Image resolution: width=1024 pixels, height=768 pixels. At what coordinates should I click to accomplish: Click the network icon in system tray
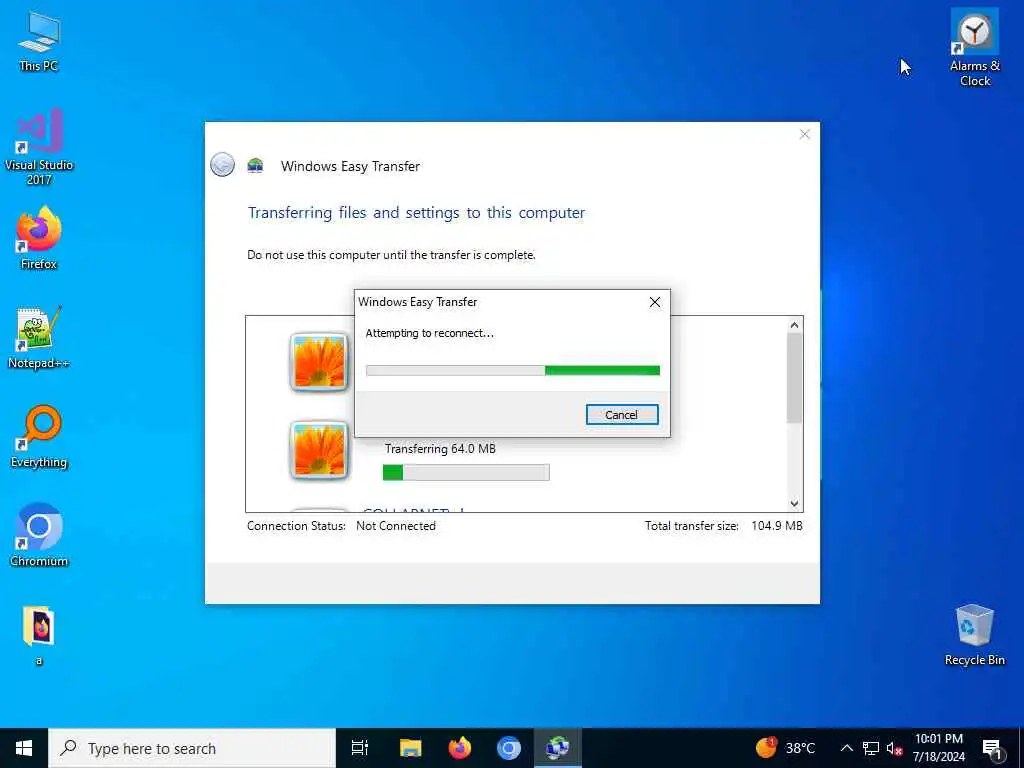coord(871,748)
